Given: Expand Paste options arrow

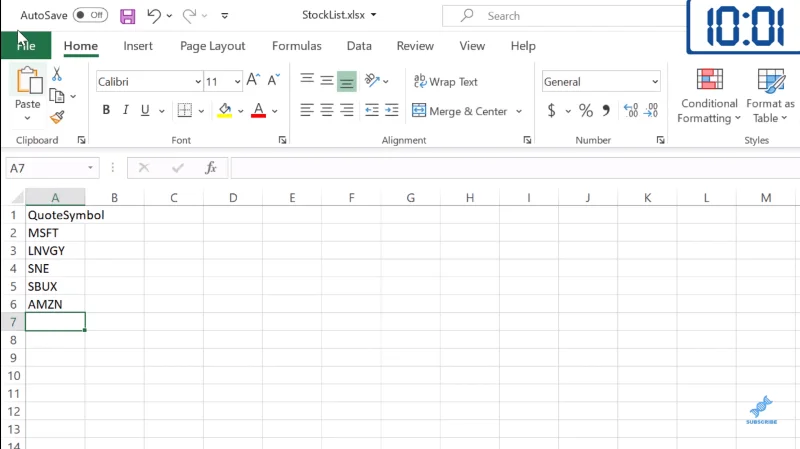Looking at the screenshot, I should point(28,118).
